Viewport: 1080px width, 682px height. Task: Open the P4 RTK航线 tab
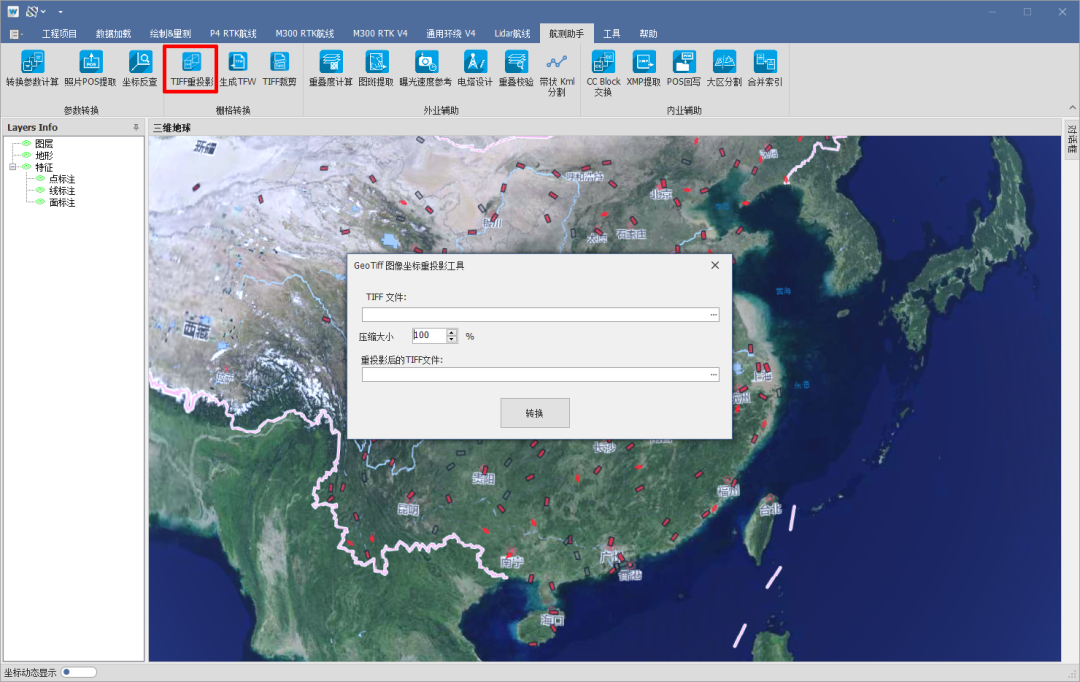point(233,34)
